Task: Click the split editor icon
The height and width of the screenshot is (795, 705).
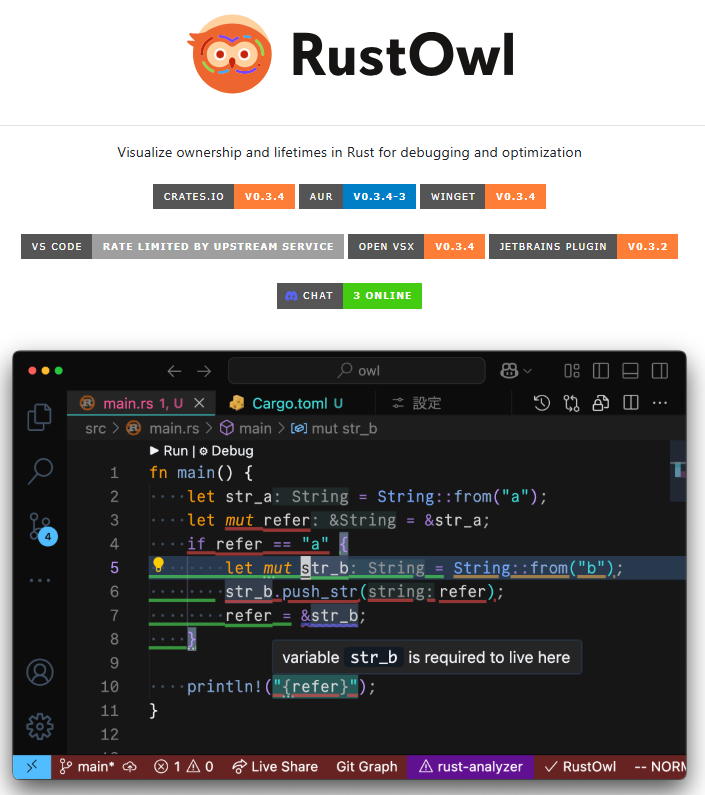Action: 631,403
